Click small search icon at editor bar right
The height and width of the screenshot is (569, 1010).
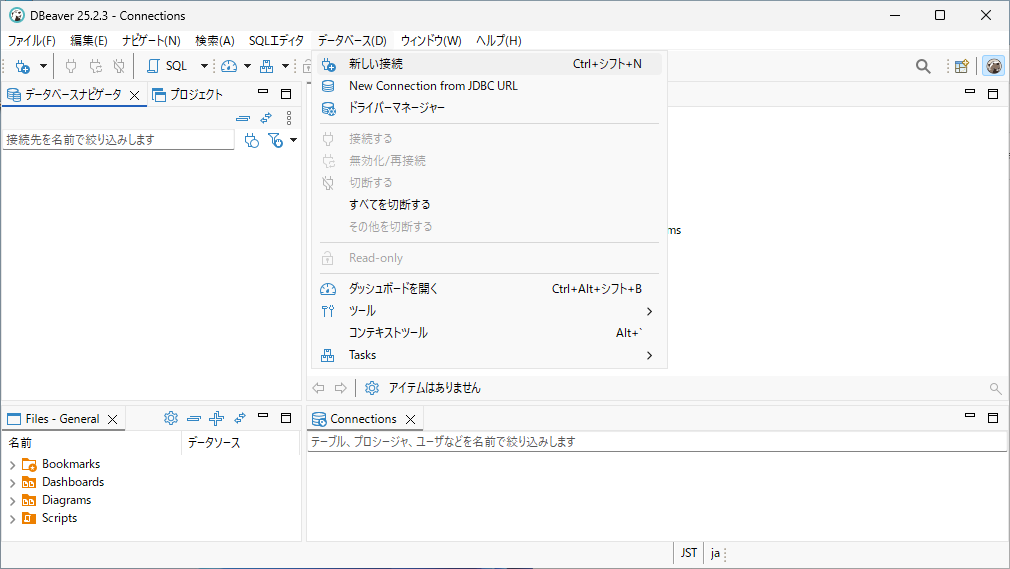pos(995,389)
